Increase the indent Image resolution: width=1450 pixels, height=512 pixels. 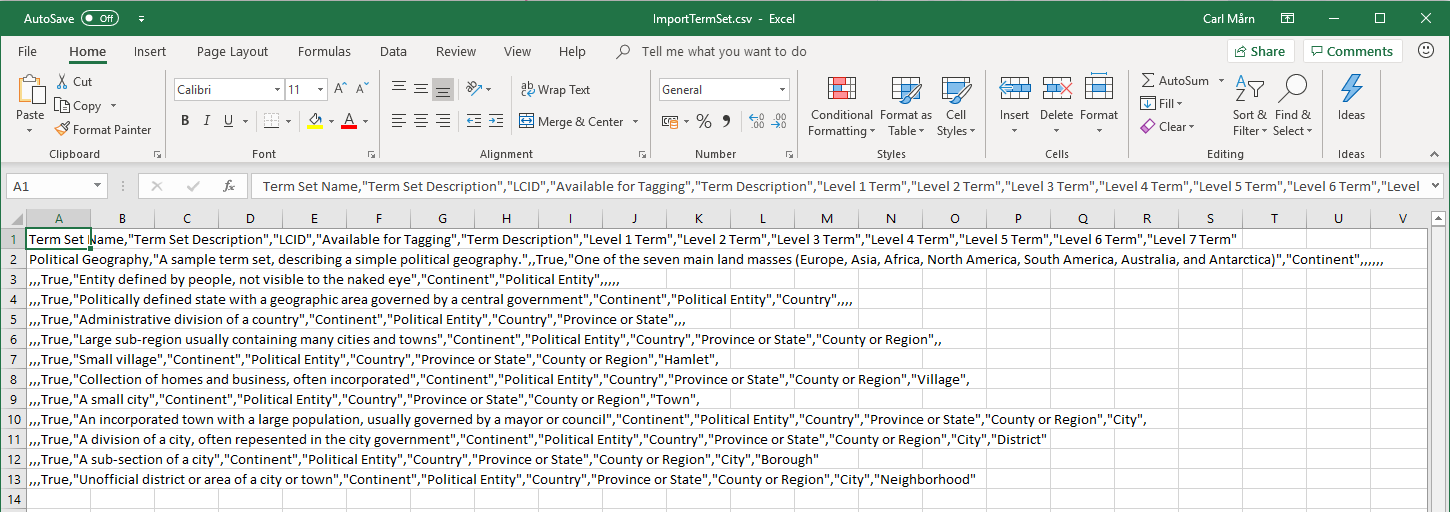tap(496, 121)
